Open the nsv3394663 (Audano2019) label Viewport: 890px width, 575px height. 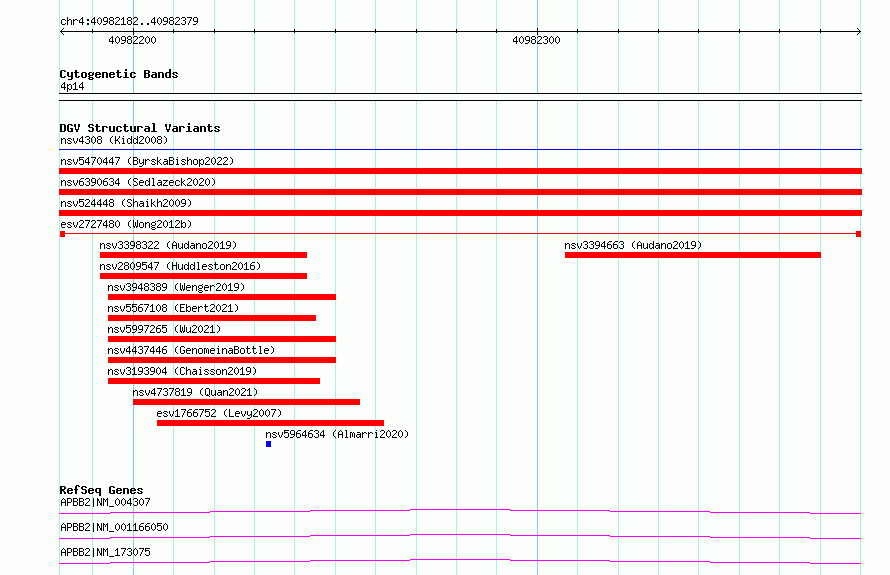coord(633,245)
